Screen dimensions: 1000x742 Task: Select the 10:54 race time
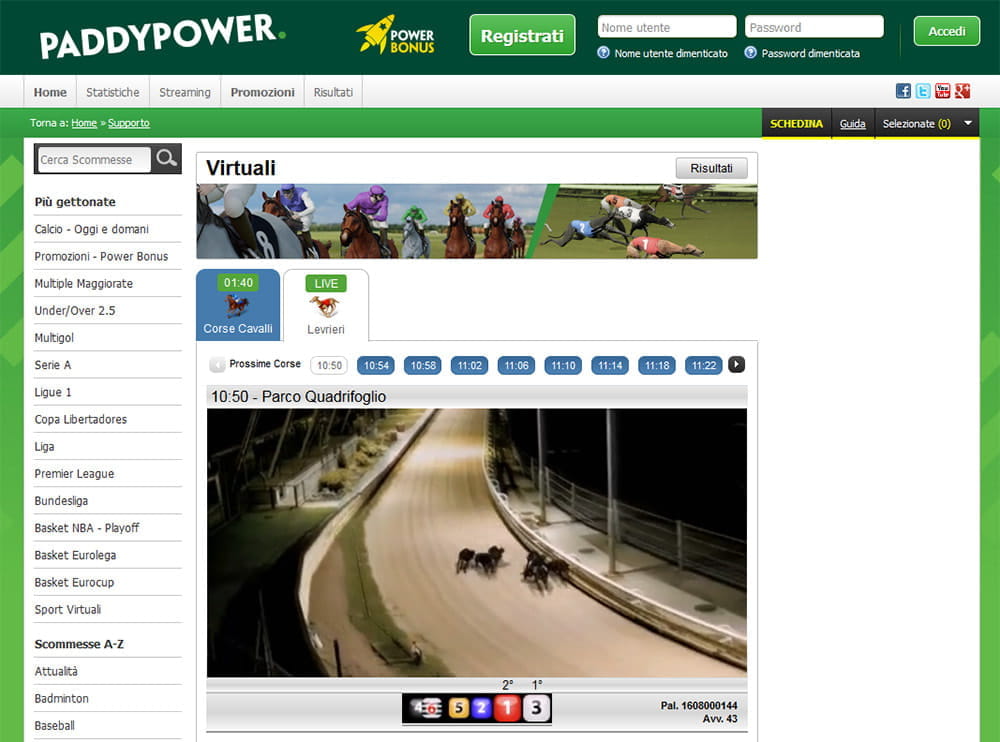[x=376, y=365]
